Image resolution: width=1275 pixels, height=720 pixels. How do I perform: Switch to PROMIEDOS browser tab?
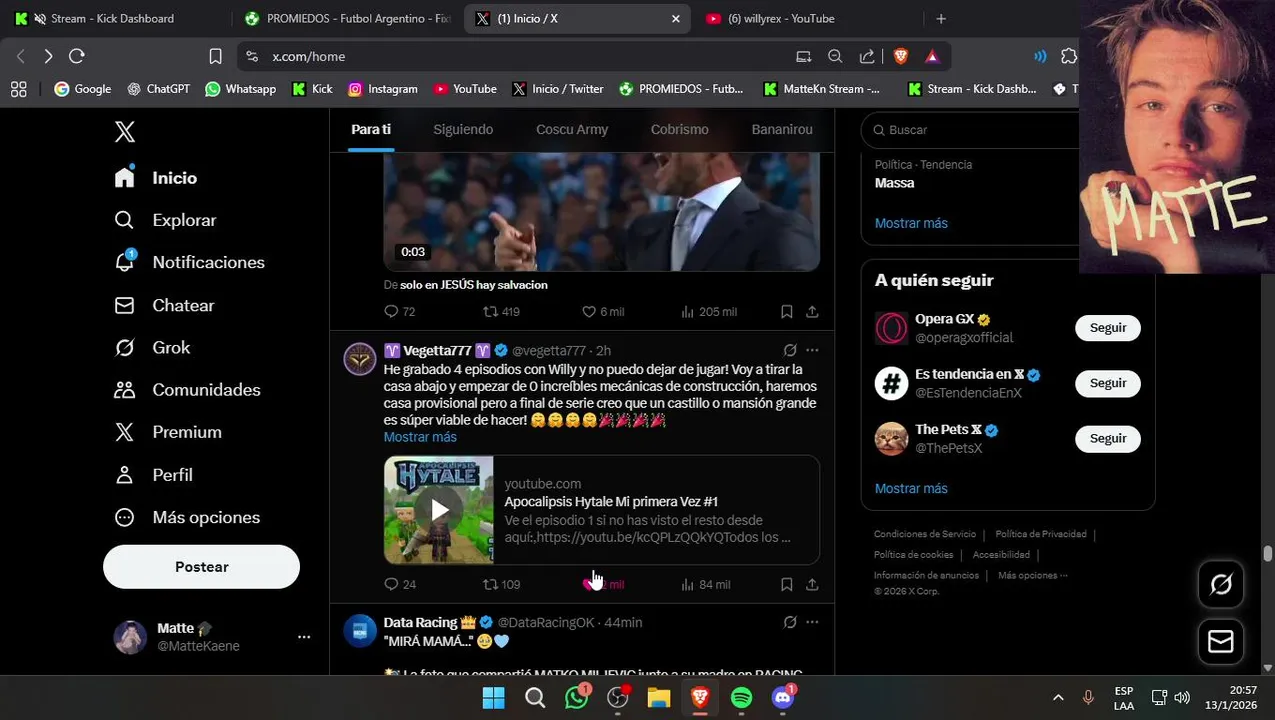(347, 18)
